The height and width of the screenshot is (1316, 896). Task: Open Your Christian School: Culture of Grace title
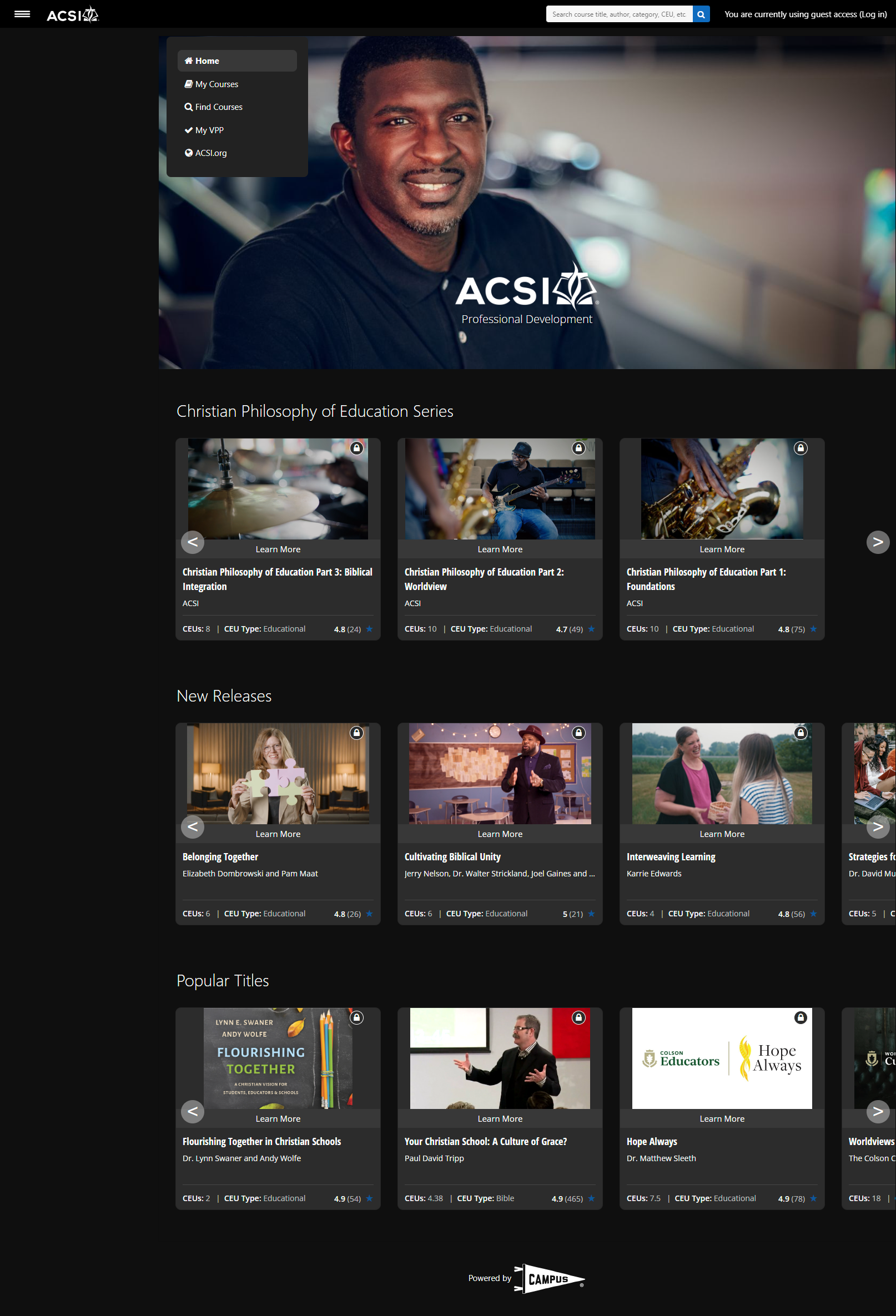click(x=485, y=1142)
